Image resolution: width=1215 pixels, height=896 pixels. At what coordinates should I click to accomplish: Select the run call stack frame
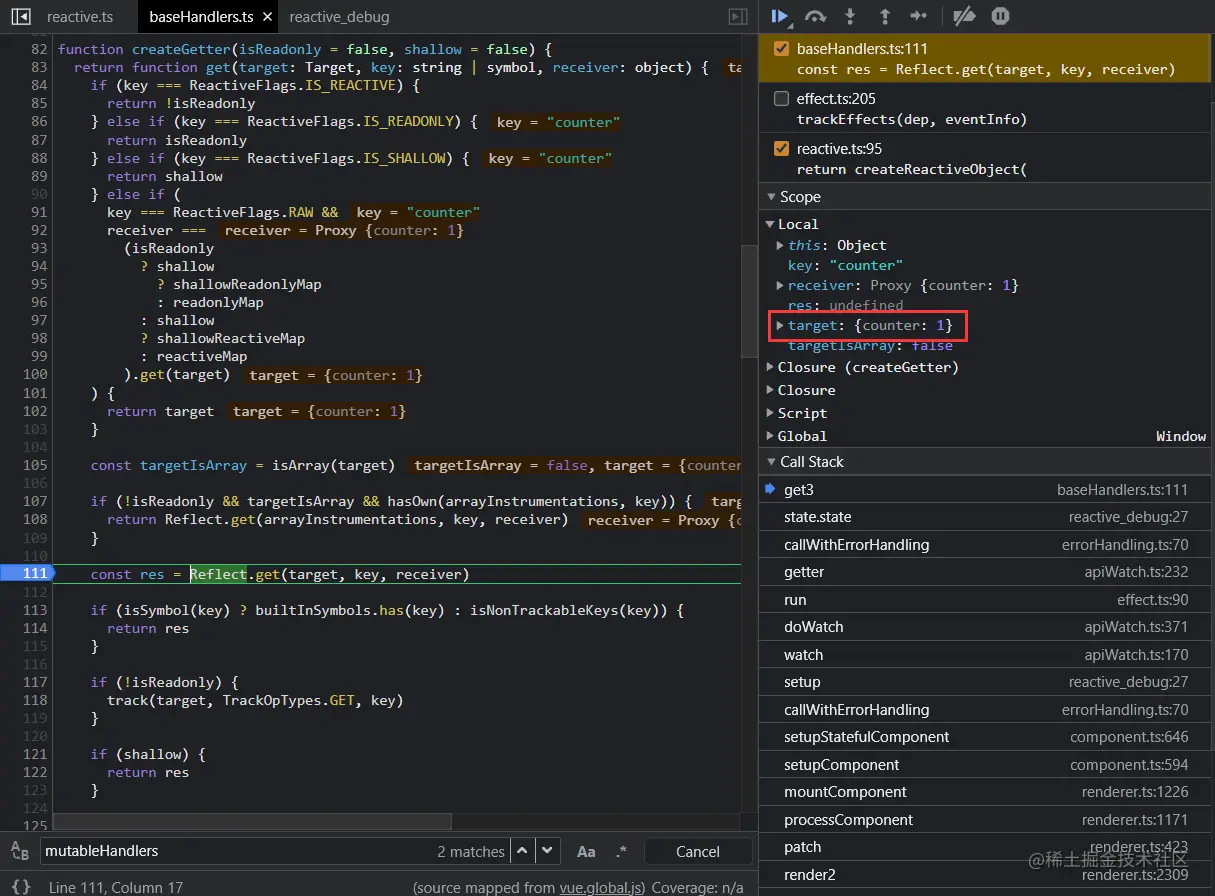986,600
